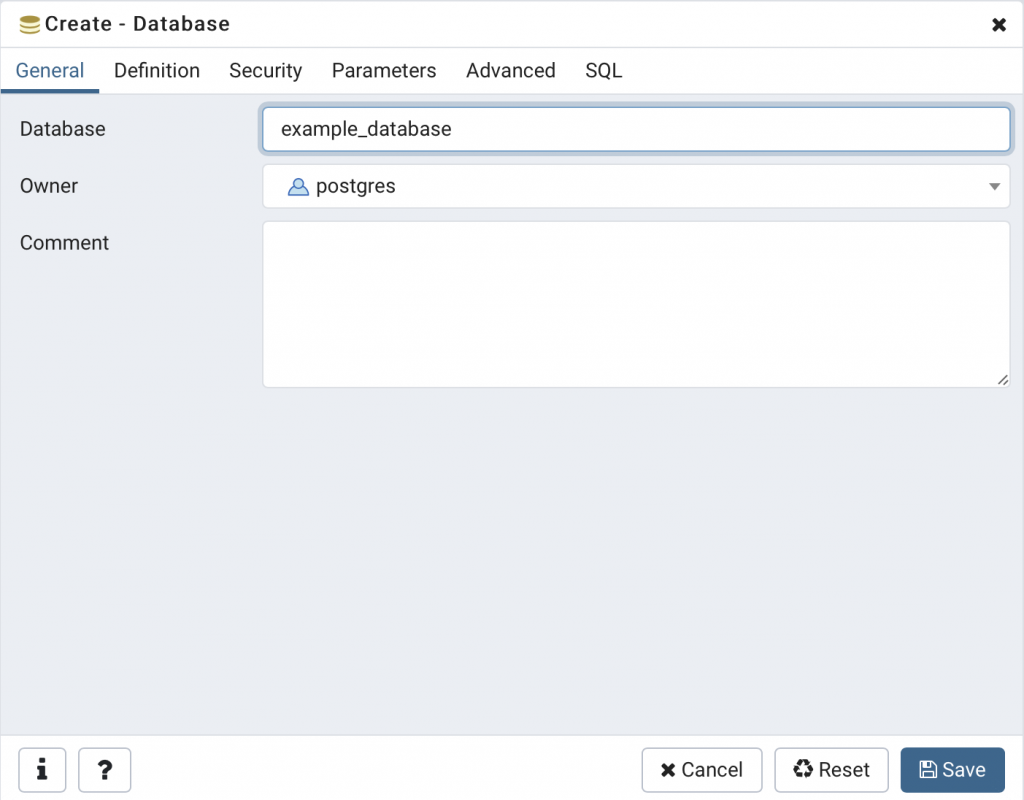
Task: Click the Save button
Action: click(x=952, y=769)
